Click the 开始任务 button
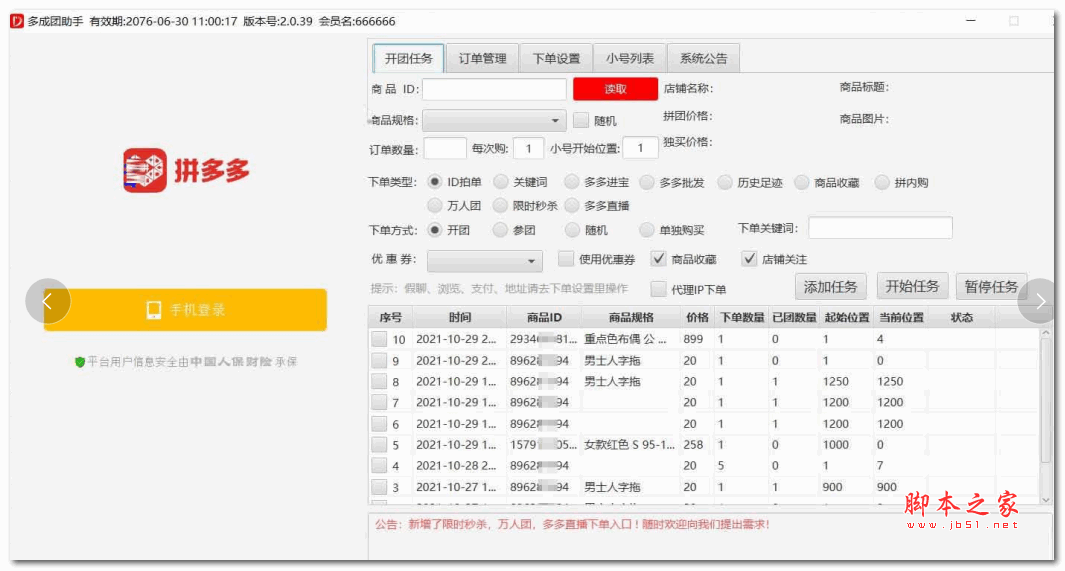 coord(912,287)
